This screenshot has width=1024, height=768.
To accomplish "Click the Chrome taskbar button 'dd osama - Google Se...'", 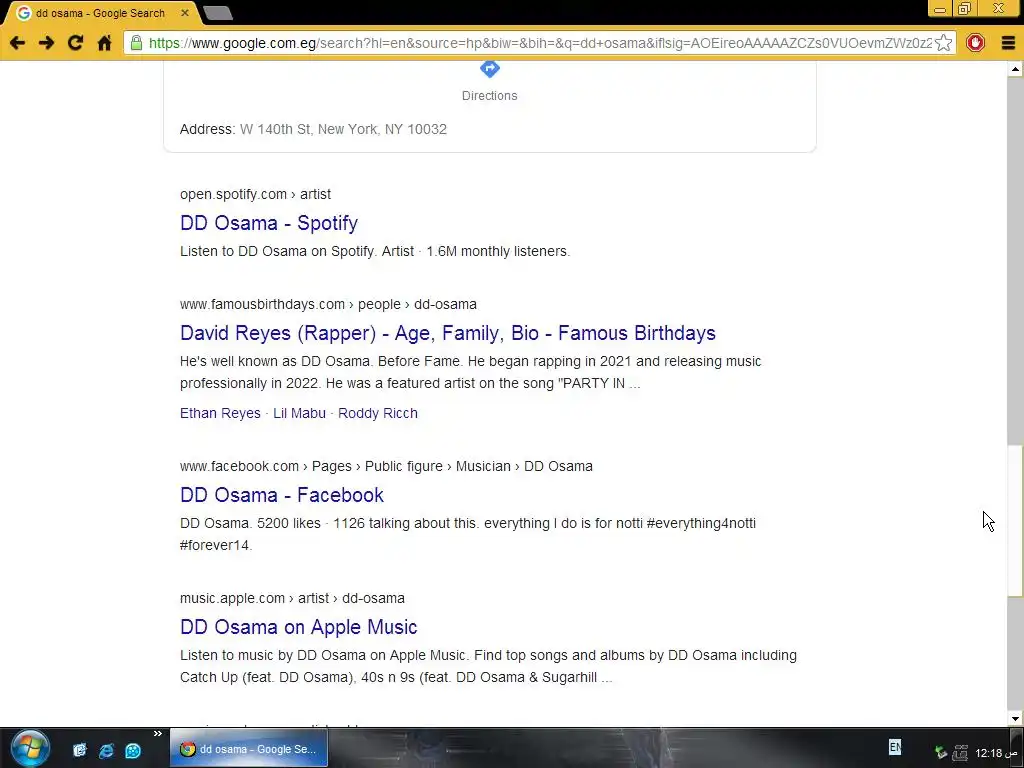I will click(x=249, y=749).
